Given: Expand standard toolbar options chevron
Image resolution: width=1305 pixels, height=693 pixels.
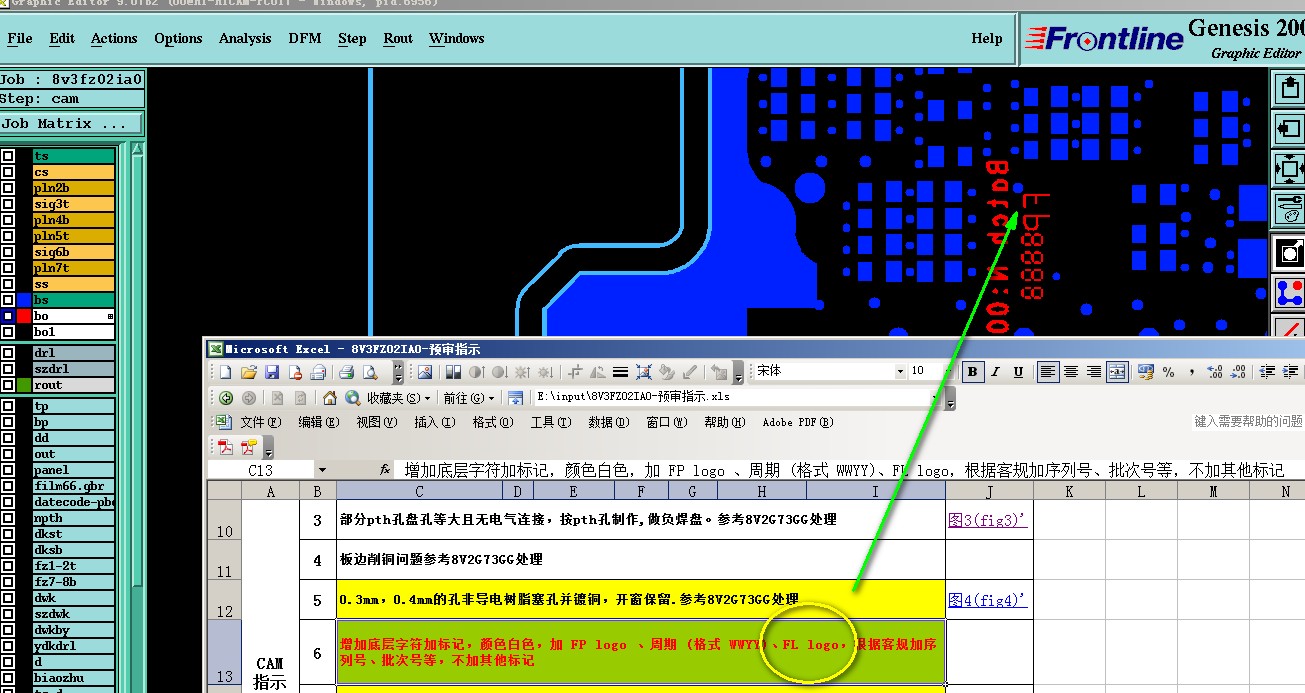Looking at the screenshot, I should pos(399,372).
